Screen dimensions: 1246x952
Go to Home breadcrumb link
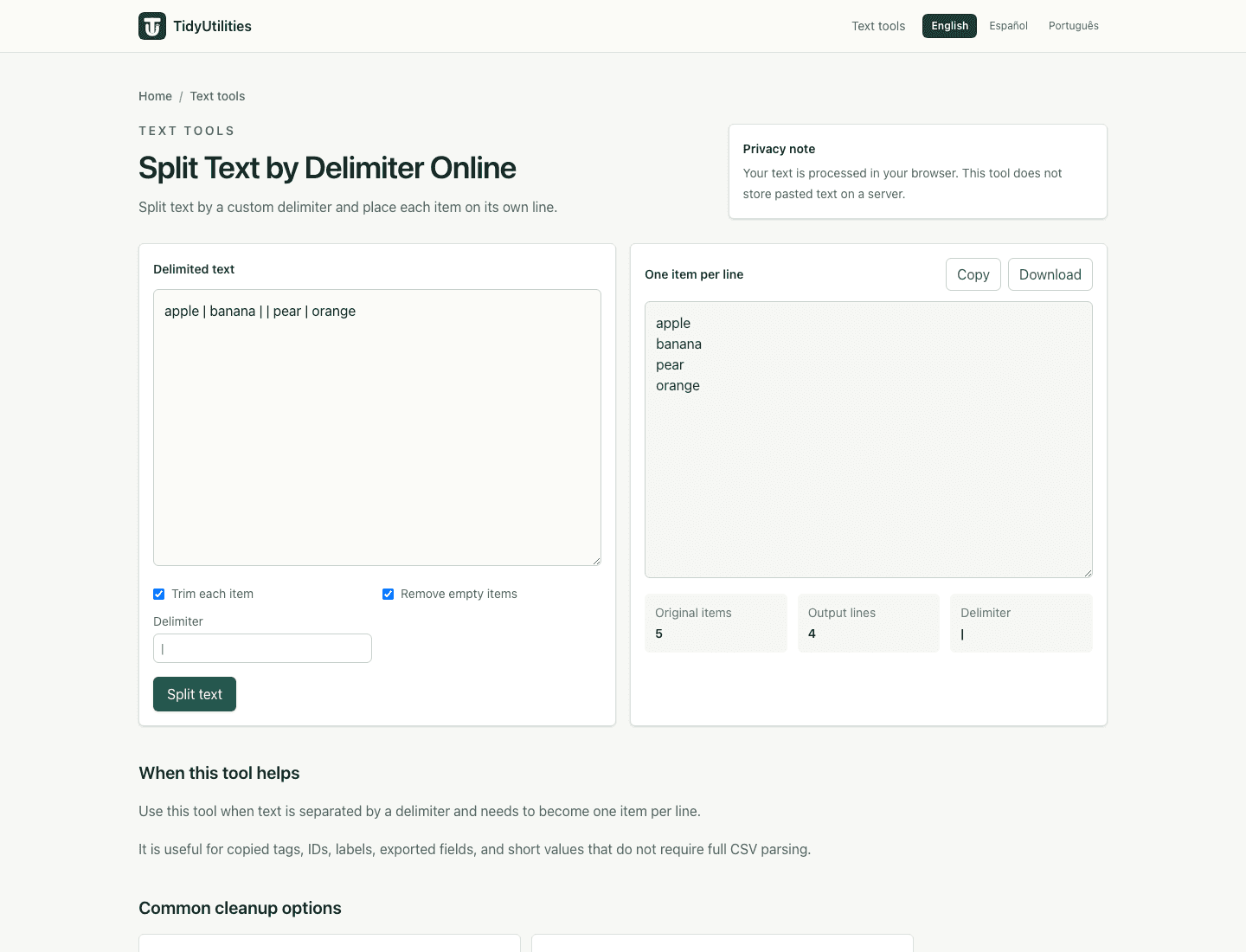(x=155, y=96)
